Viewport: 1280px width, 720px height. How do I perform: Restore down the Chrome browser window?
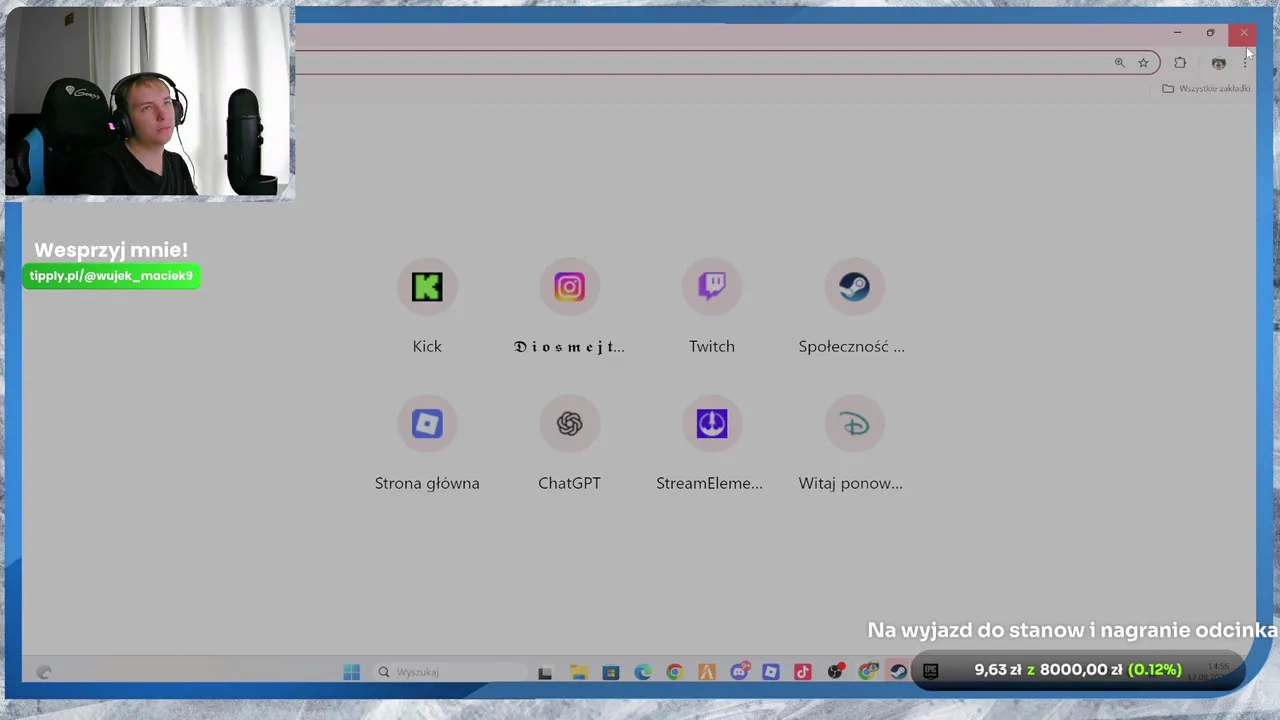[x=1210, y=33]
